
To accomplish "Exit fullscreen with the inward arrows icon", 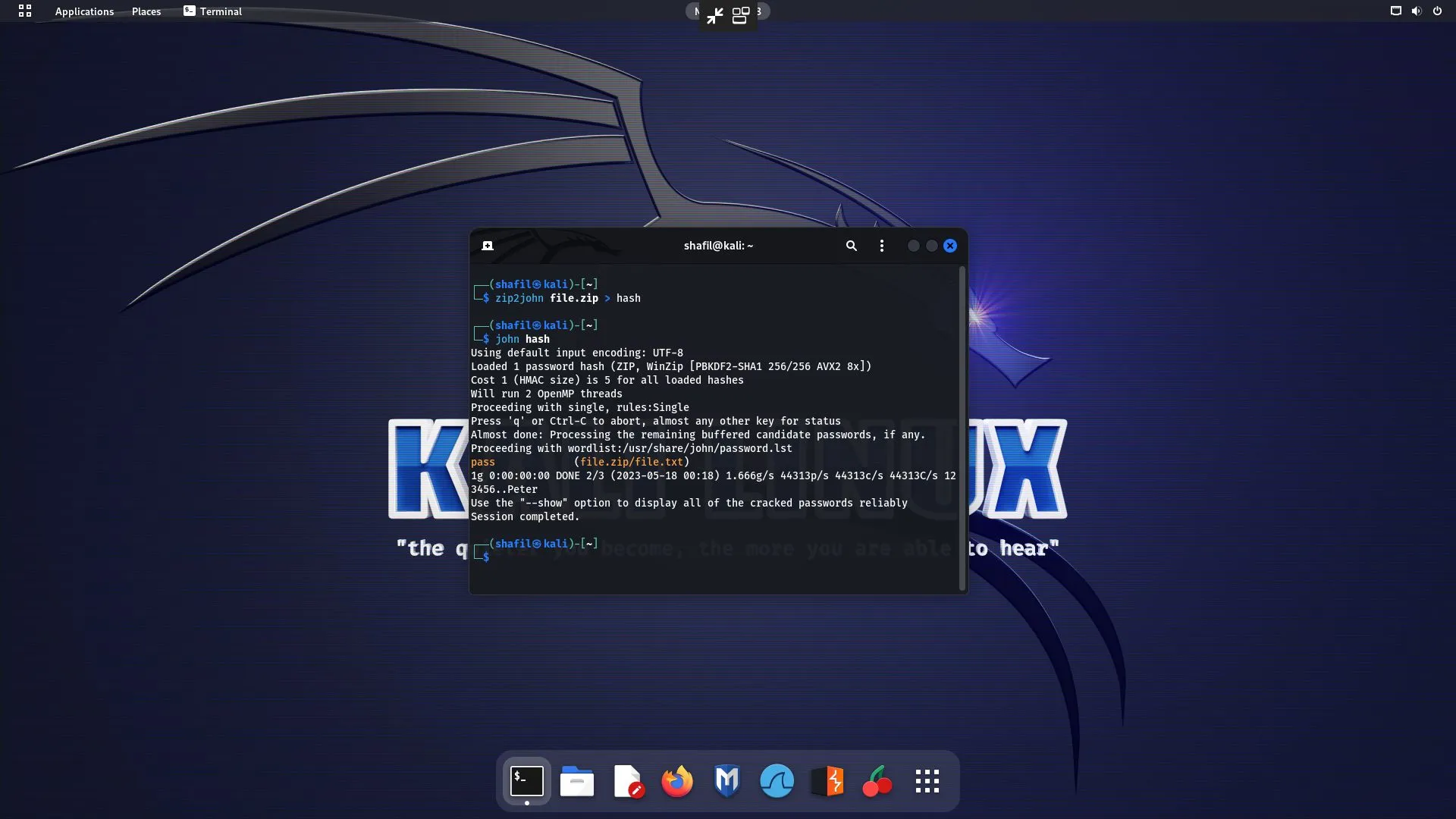I will pyautogui.click(x=714, y=16).
